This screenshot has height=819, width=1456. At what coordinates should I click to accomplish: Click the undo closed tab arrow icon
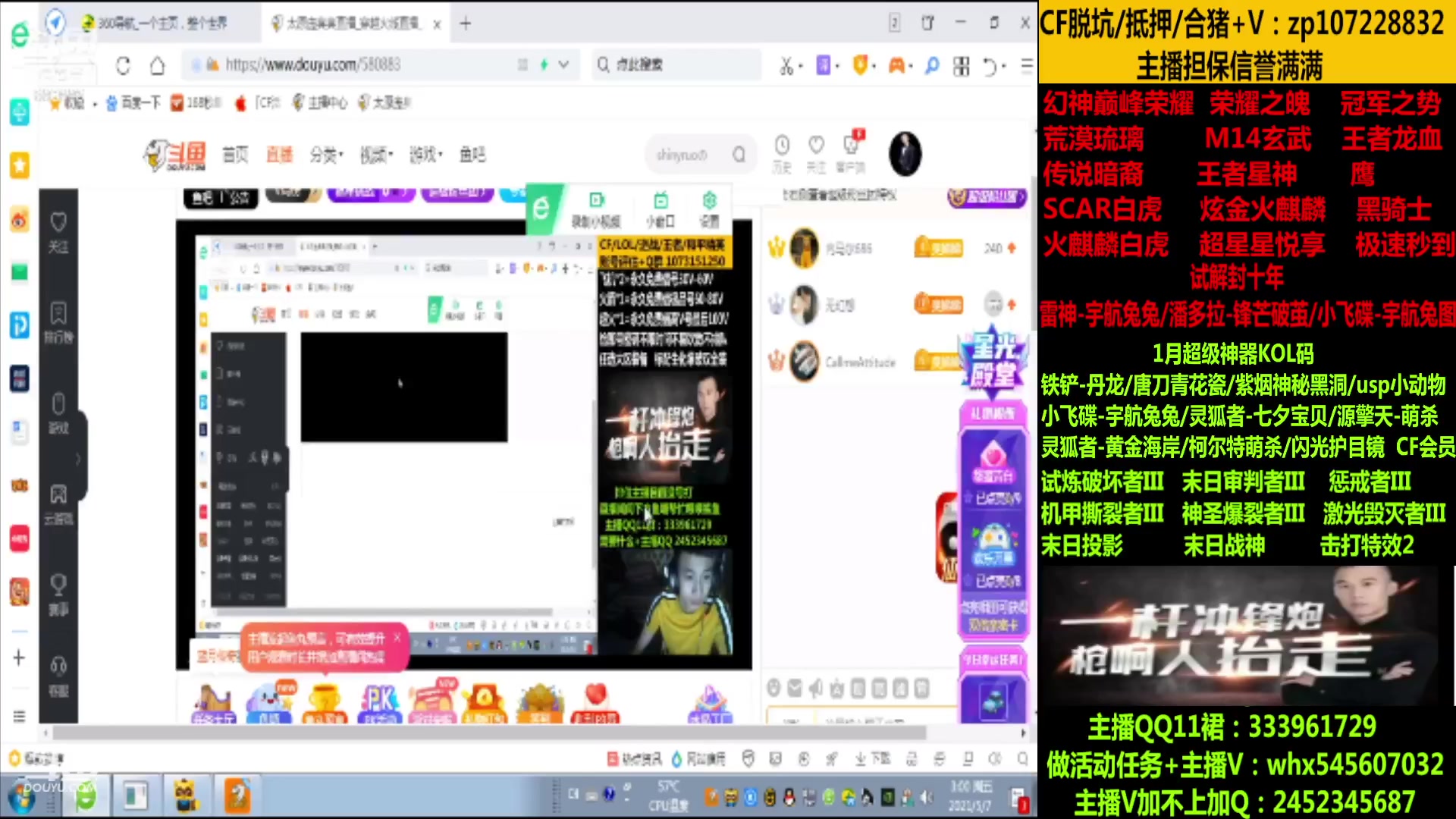point(990,67)
